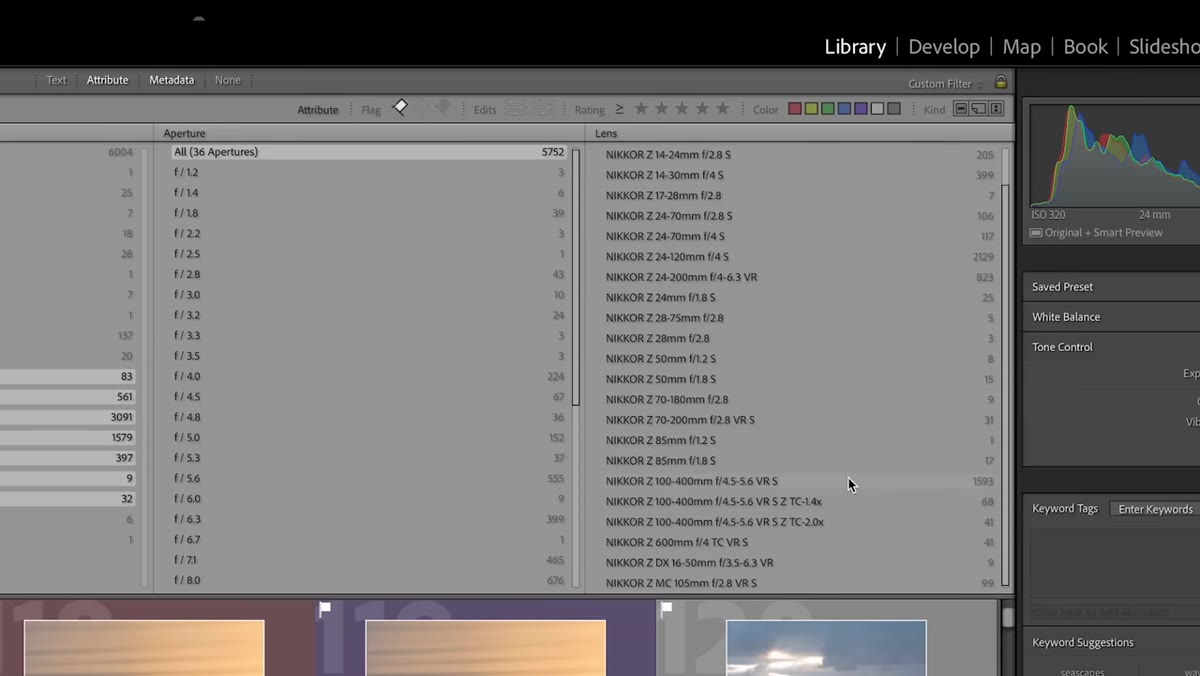Select lens NIKKOR Z 100-400mm f/4.5-5.6 VR S
Screen dimensions: 1200x676
799,481
